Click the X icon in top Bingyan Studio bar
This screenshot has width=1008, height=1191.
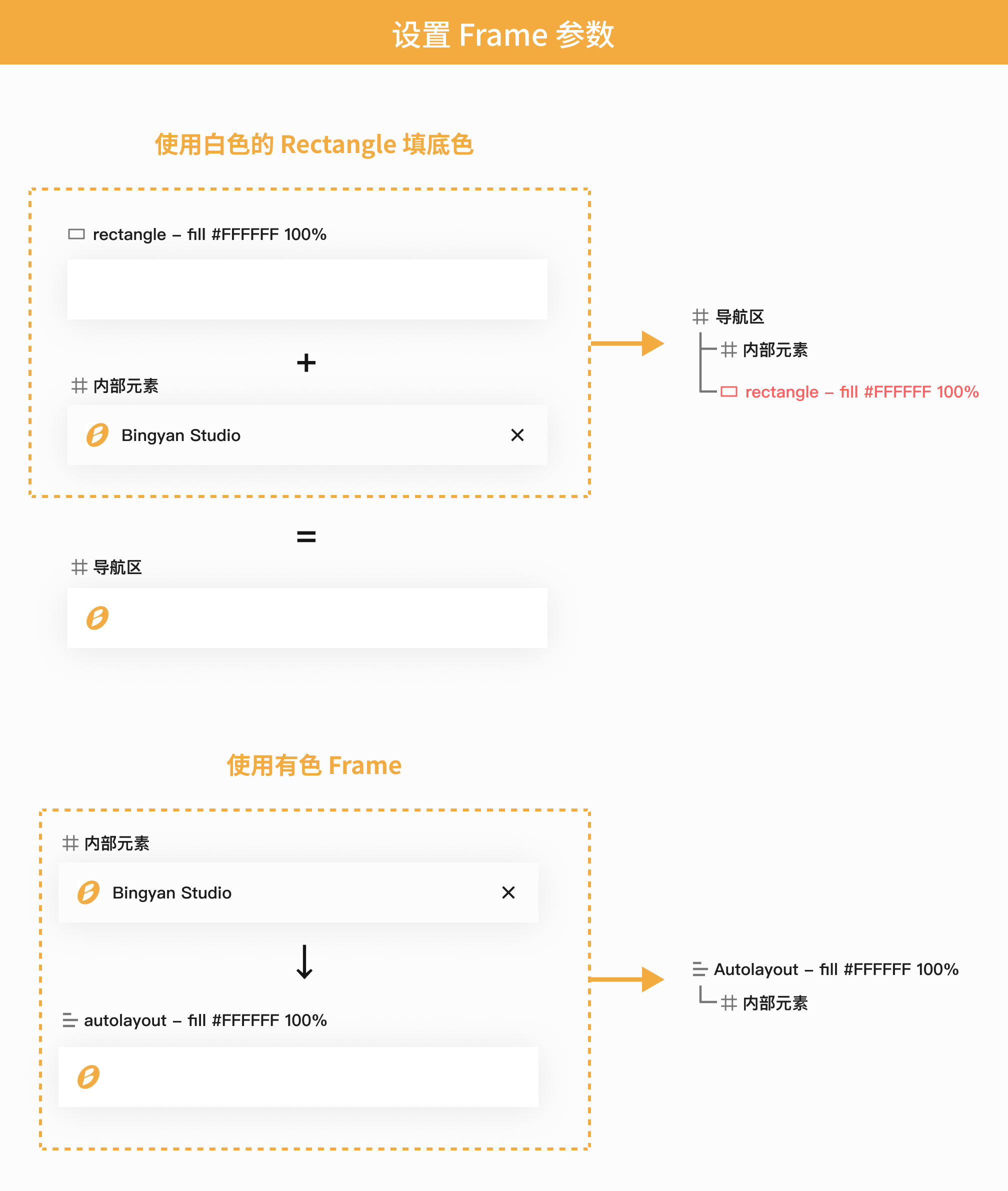click(517, 435)
